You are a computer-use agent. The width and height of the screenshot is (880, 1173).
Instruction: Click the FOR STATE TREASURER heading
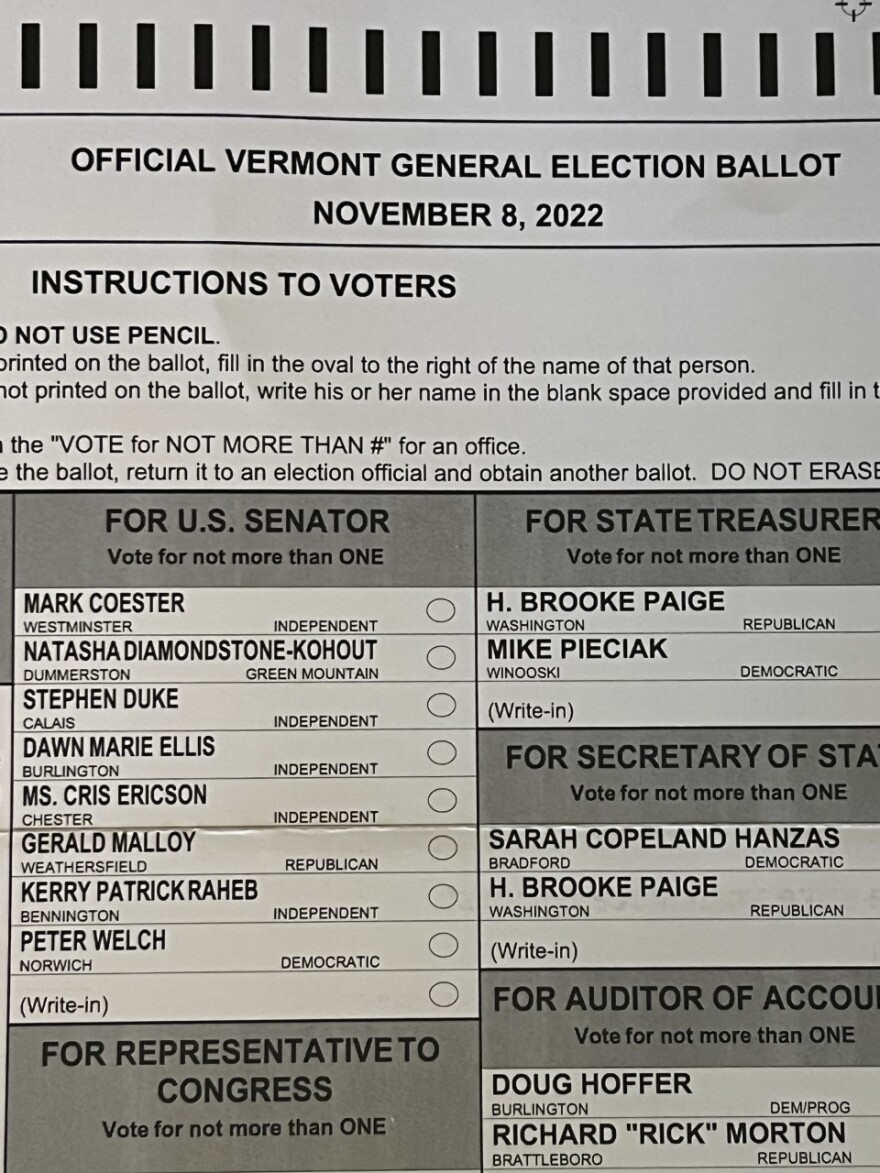pos(700,521)
